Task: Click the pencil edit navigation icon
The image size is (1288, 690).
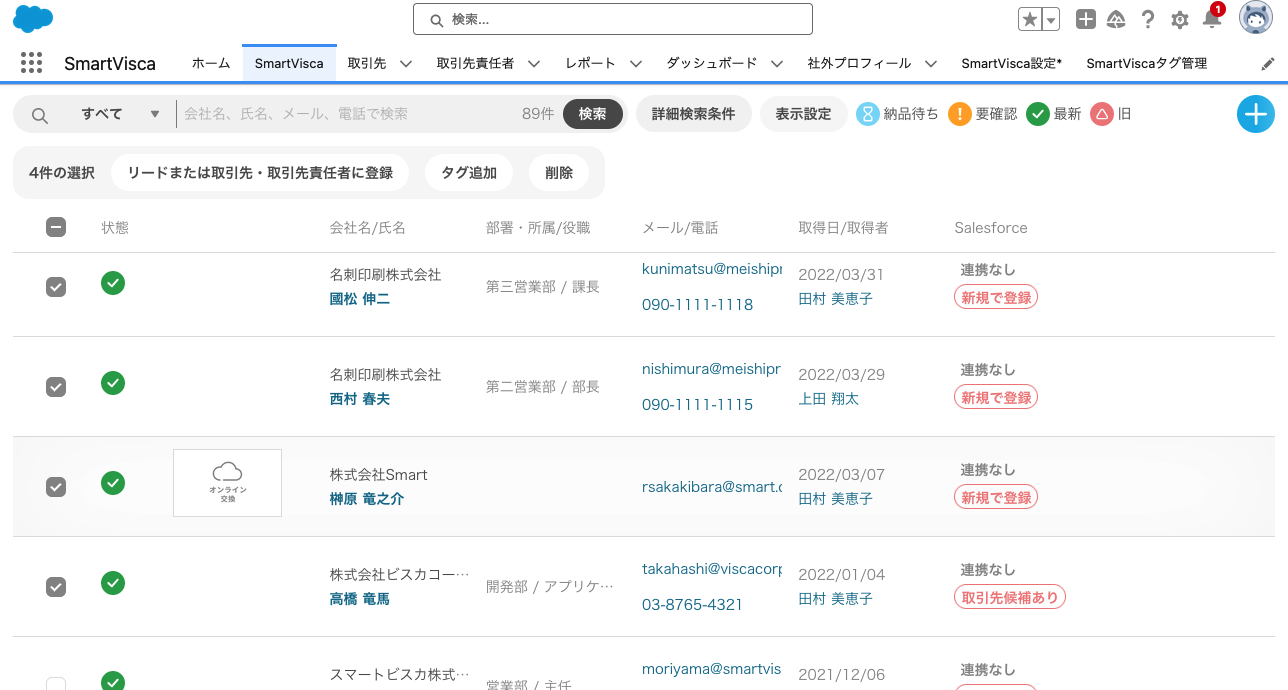Action: (x=1268, y=63)
